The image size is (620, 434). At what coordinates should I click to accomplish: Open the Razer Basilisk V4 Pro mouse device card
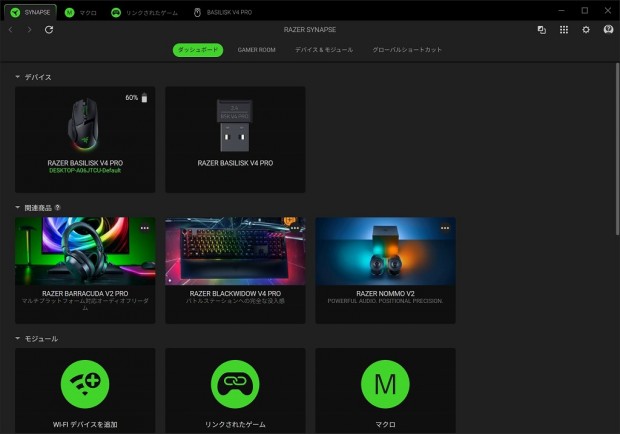(x=85, y=140)
